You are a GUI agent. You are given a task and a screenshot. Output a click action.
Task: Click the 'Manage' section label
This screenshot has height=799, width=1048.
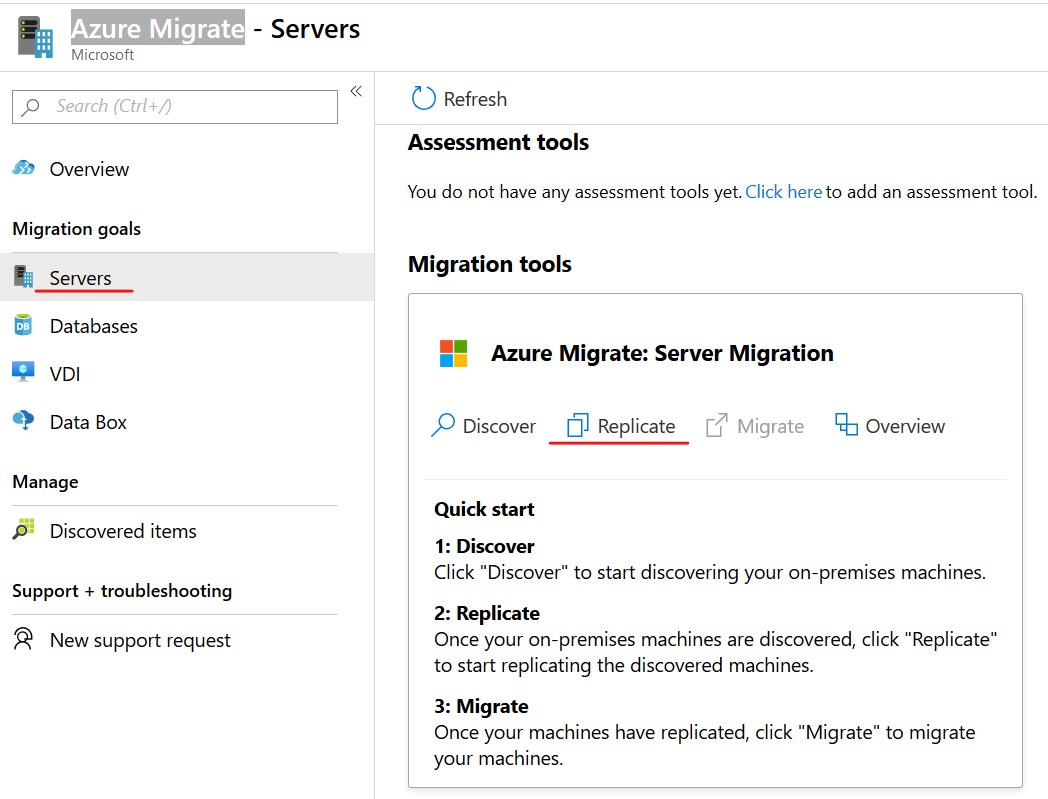(x=45, y=482)
